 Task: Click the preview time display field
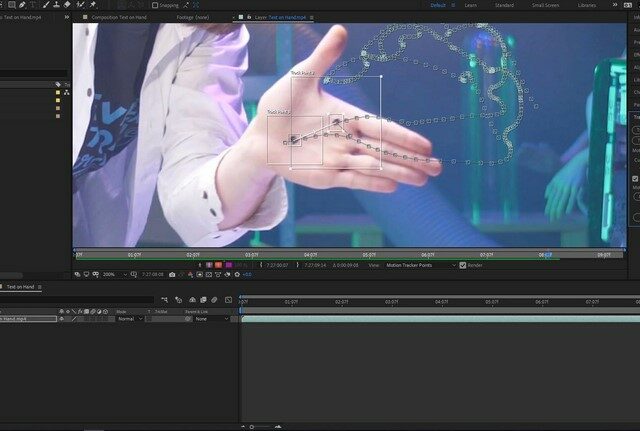tap(152, 274)
